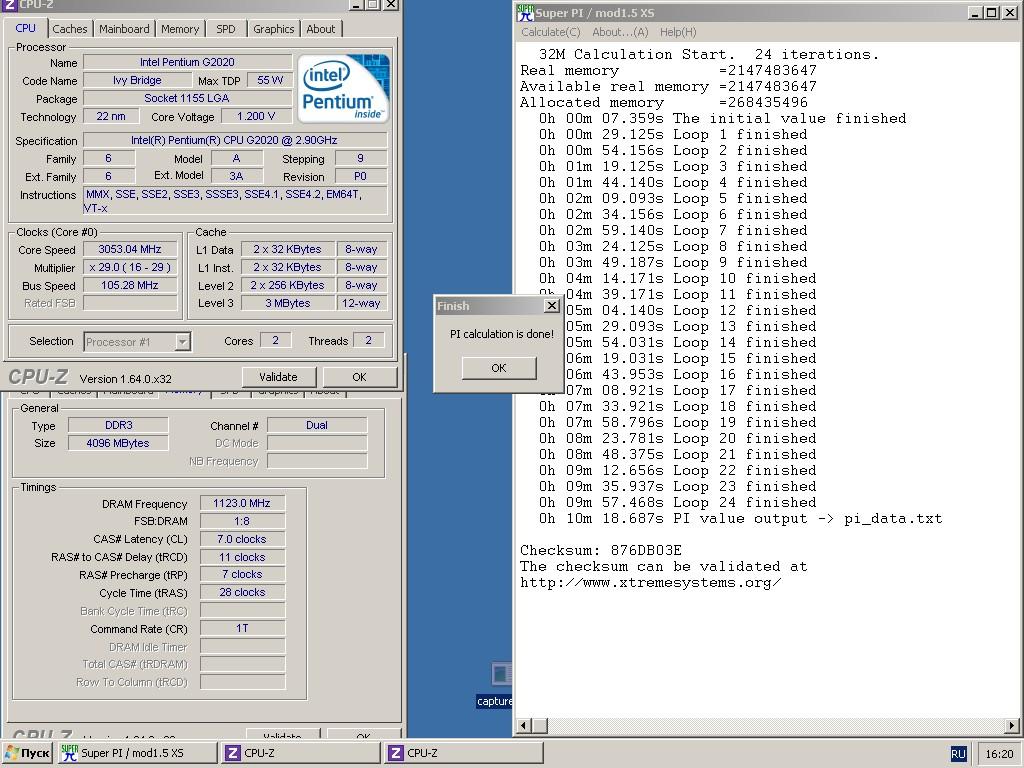The image size is (1024, 768).
Task: Click the PI value output pi_data.txt line
Action: tap(741, 519)
